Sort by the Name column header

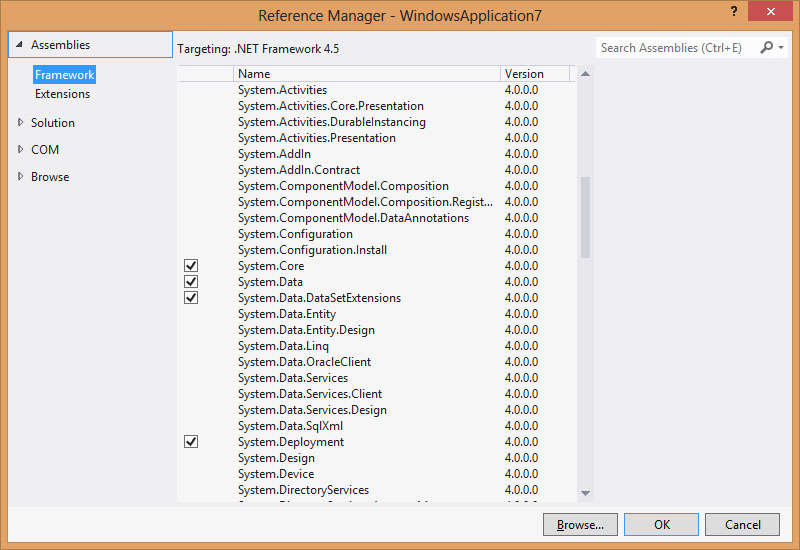(x=367, y=74)
